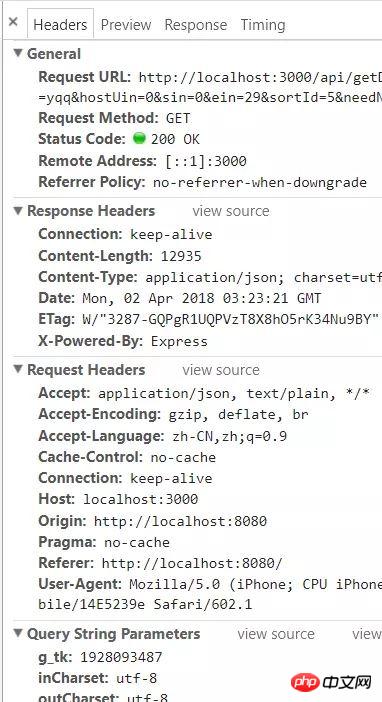Close the request details panel

point(13,22)
